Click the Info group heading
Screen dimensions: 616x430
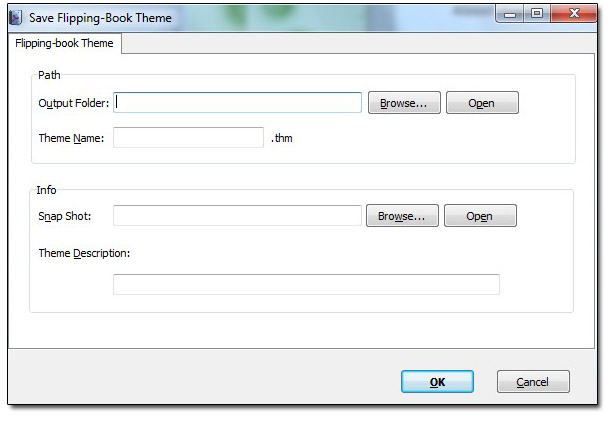[x=46, y=190]
